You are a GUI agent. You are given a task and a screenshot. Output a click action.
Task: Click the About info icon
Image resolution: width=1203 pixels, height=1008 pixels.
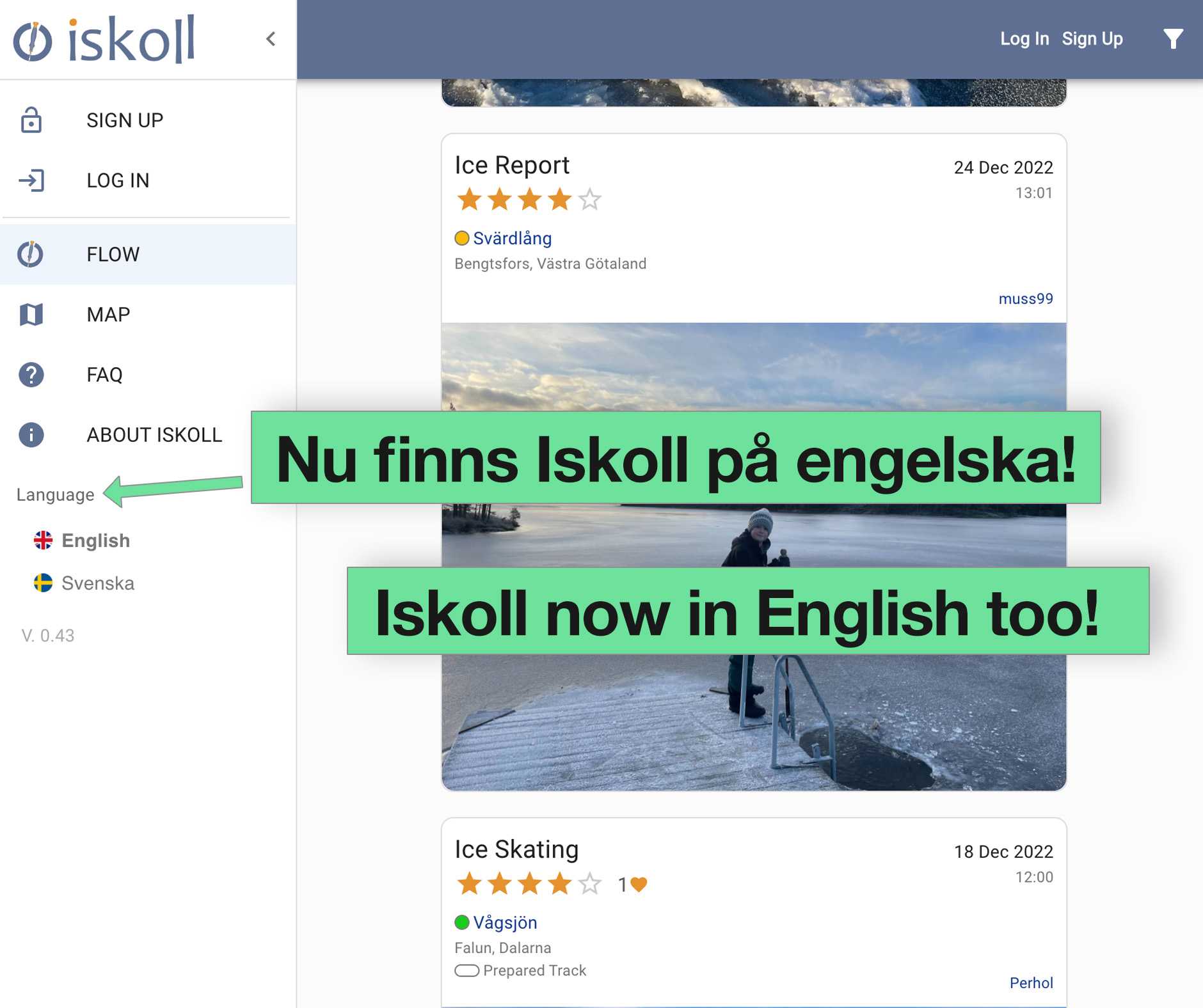(31, 434)
